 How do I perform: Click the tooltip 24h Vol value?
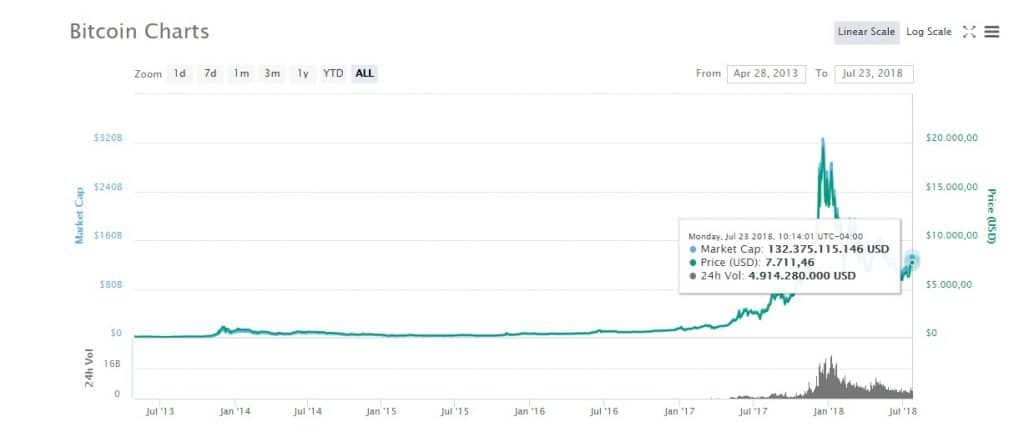(x=801, y=276)
